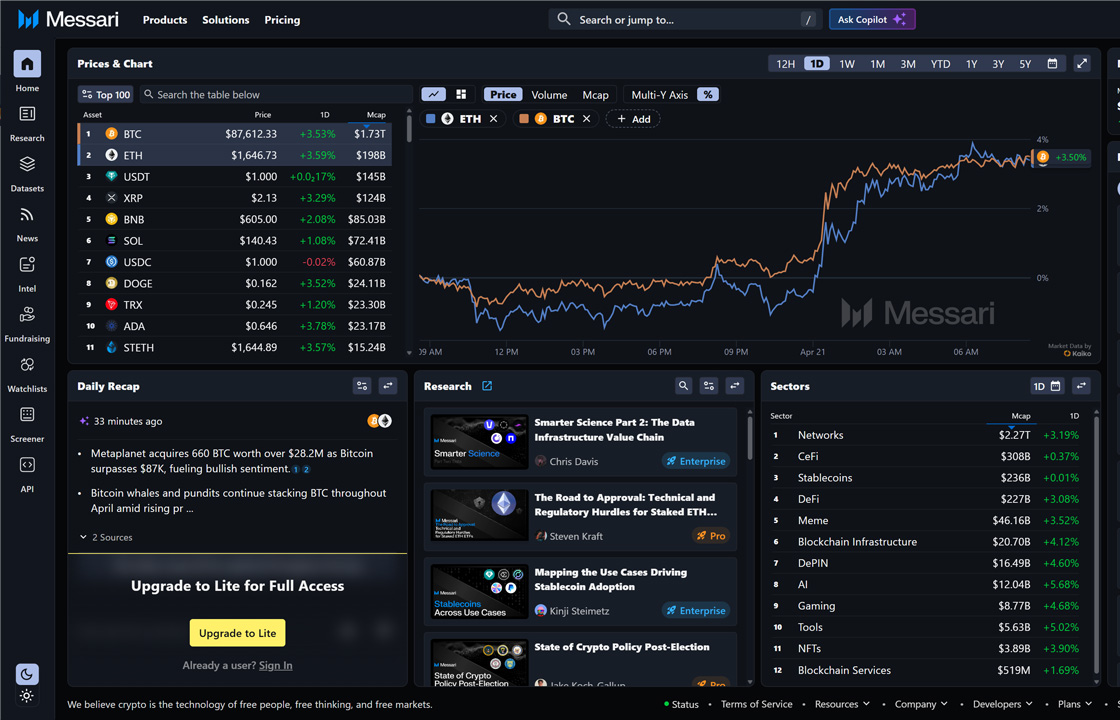1120x720 pixels.
Task: Click the search magnifier in top bar
Action: point(564,19)
